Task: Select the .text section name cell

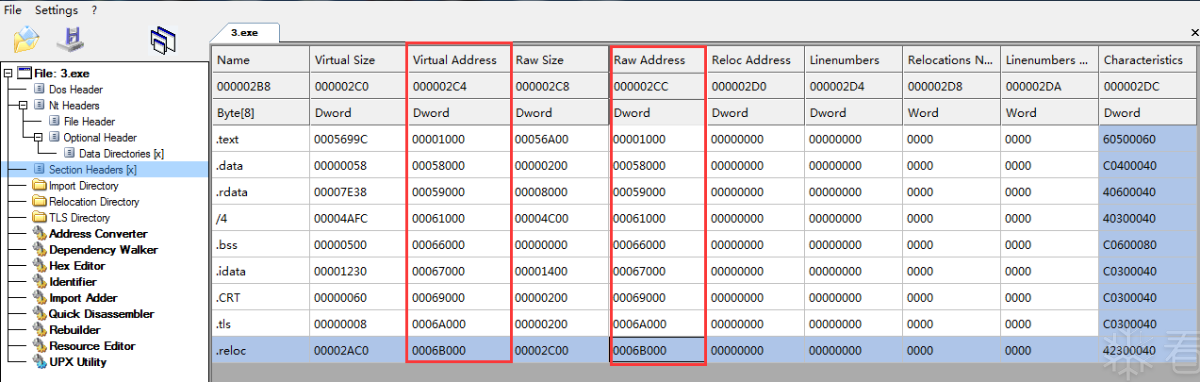Action: tap(260, 140)
